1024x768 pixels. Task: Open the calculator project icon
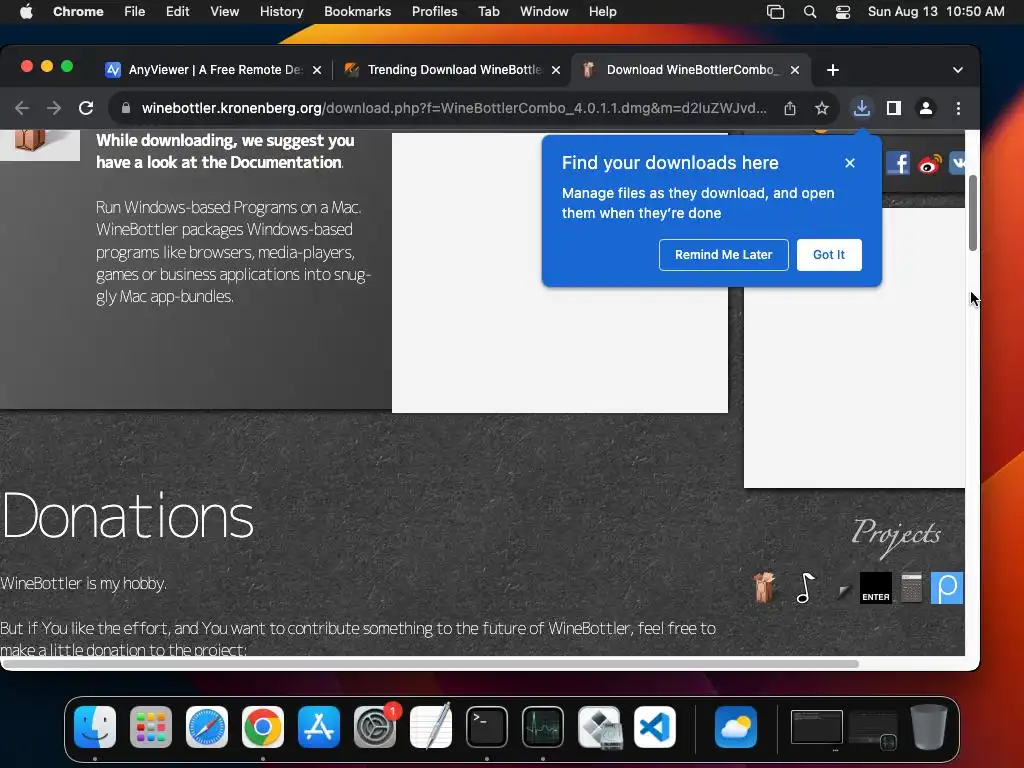[x=911, y=588]
